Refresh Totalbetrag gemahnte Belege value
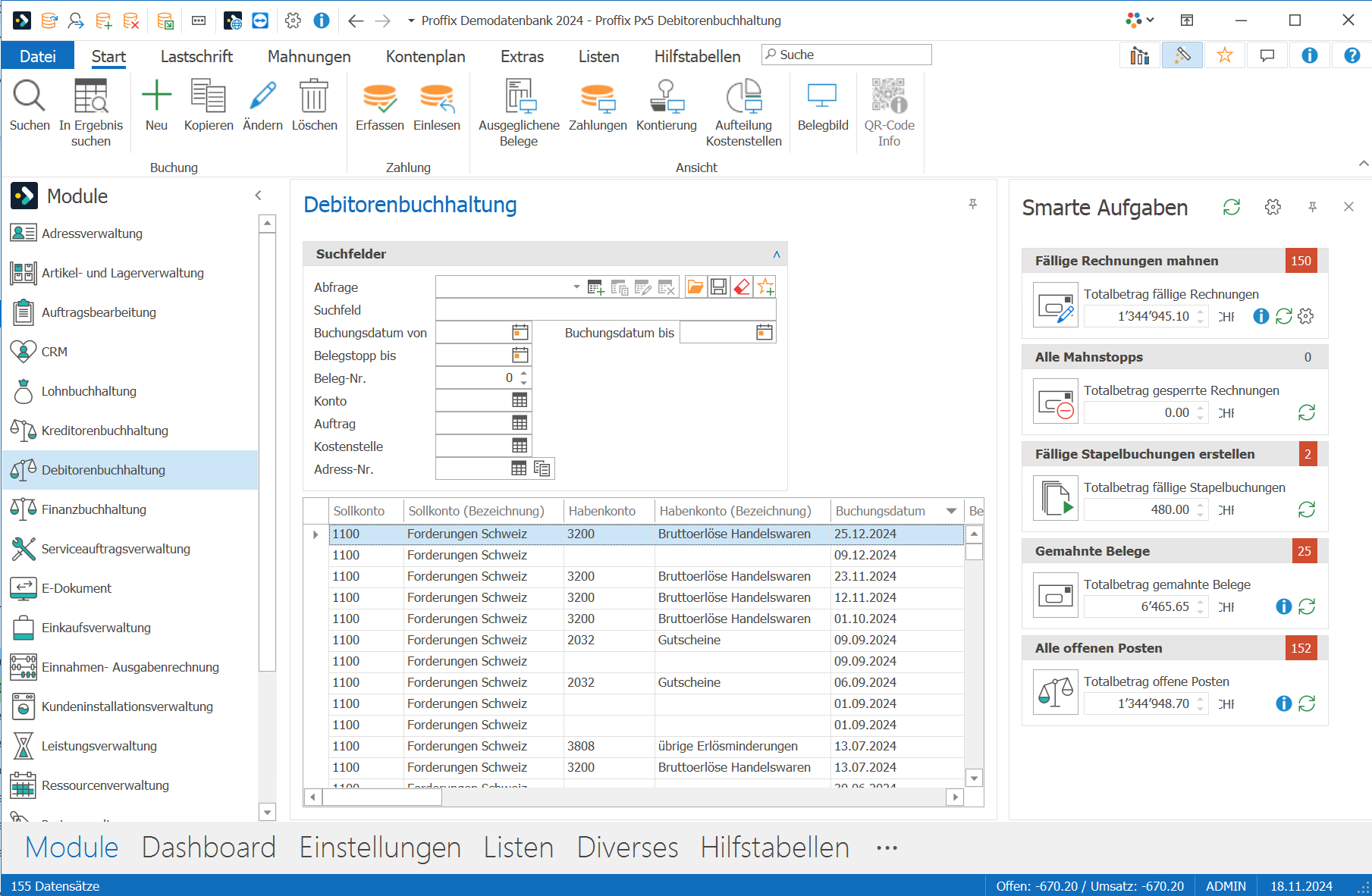 click(x=1307, y=606)
